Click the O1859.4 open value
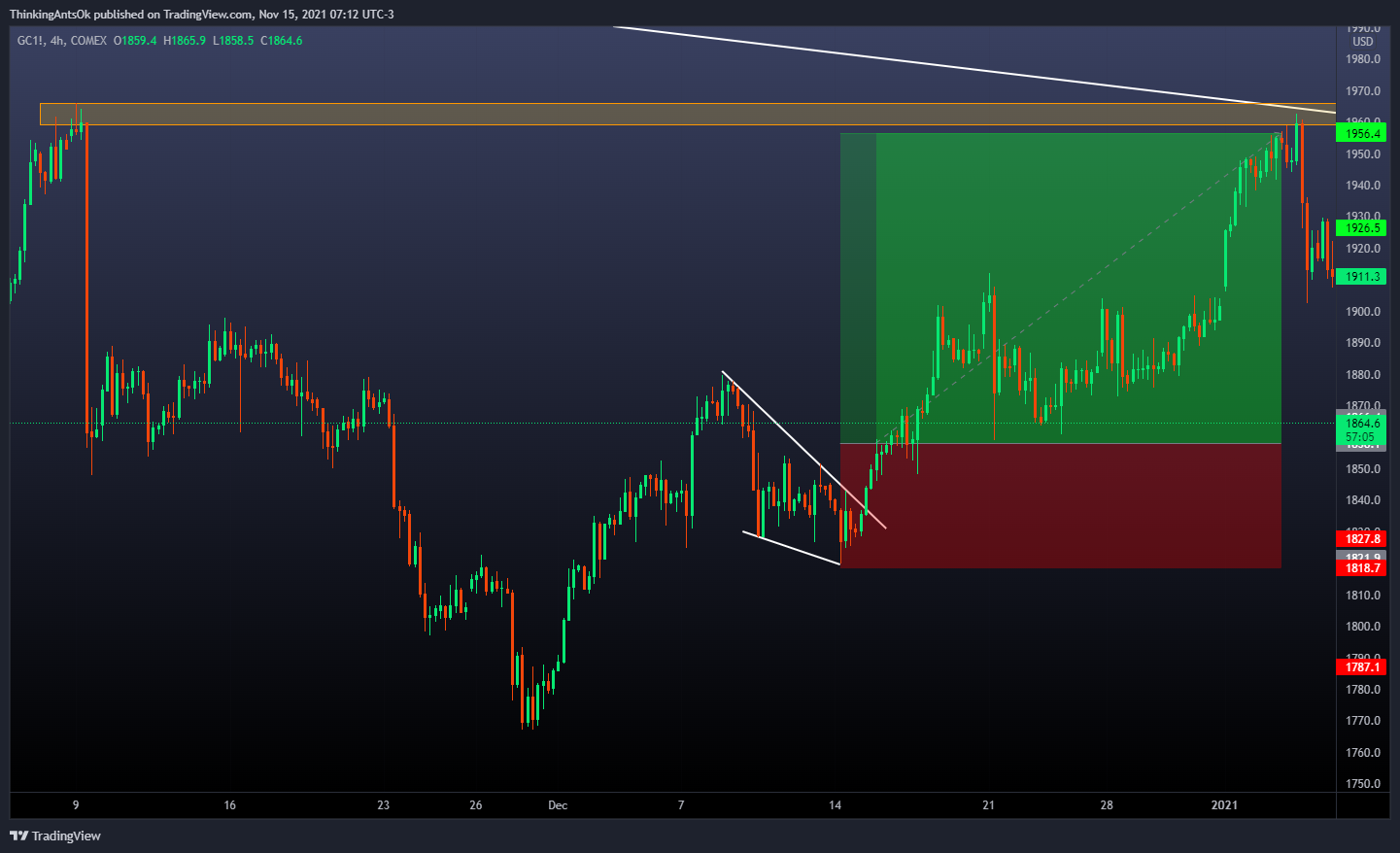The image size is (1400, 853). 135,41
